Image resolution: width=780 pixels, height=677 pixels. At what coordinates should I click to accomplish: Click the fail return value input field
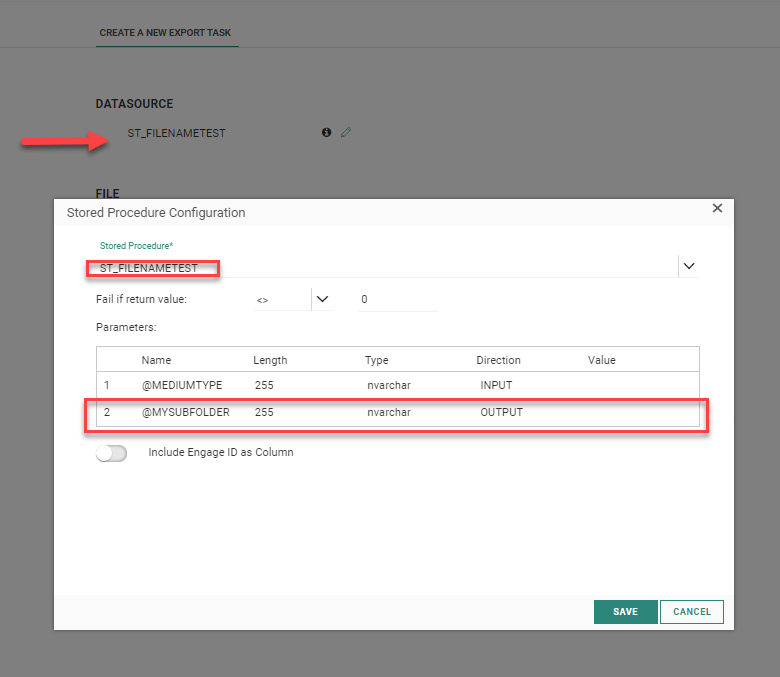[x=396, y=299]
